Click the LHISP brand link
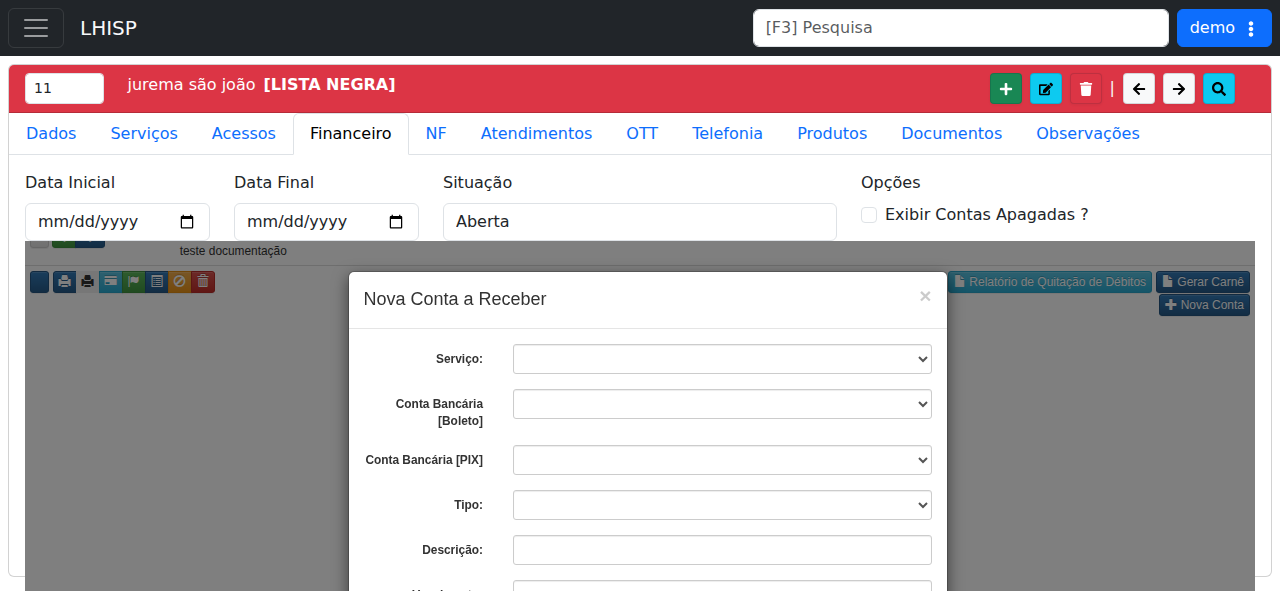Viewport: 1280px width, 598px height. pos(108,28)
